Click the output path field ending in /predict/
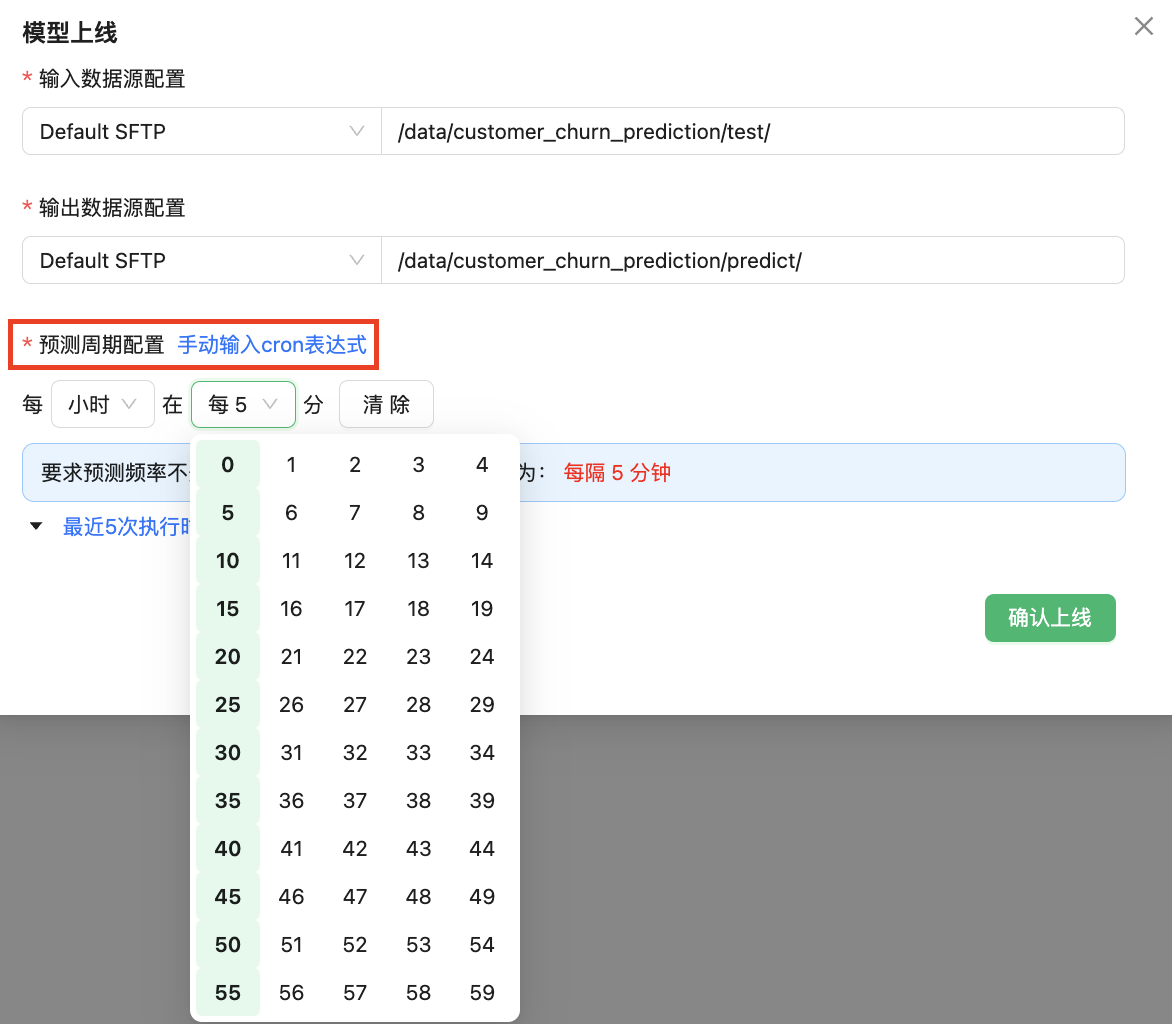Image resolution: width=1172 pixels, height=1024 pixels. (x=752, y=260)
